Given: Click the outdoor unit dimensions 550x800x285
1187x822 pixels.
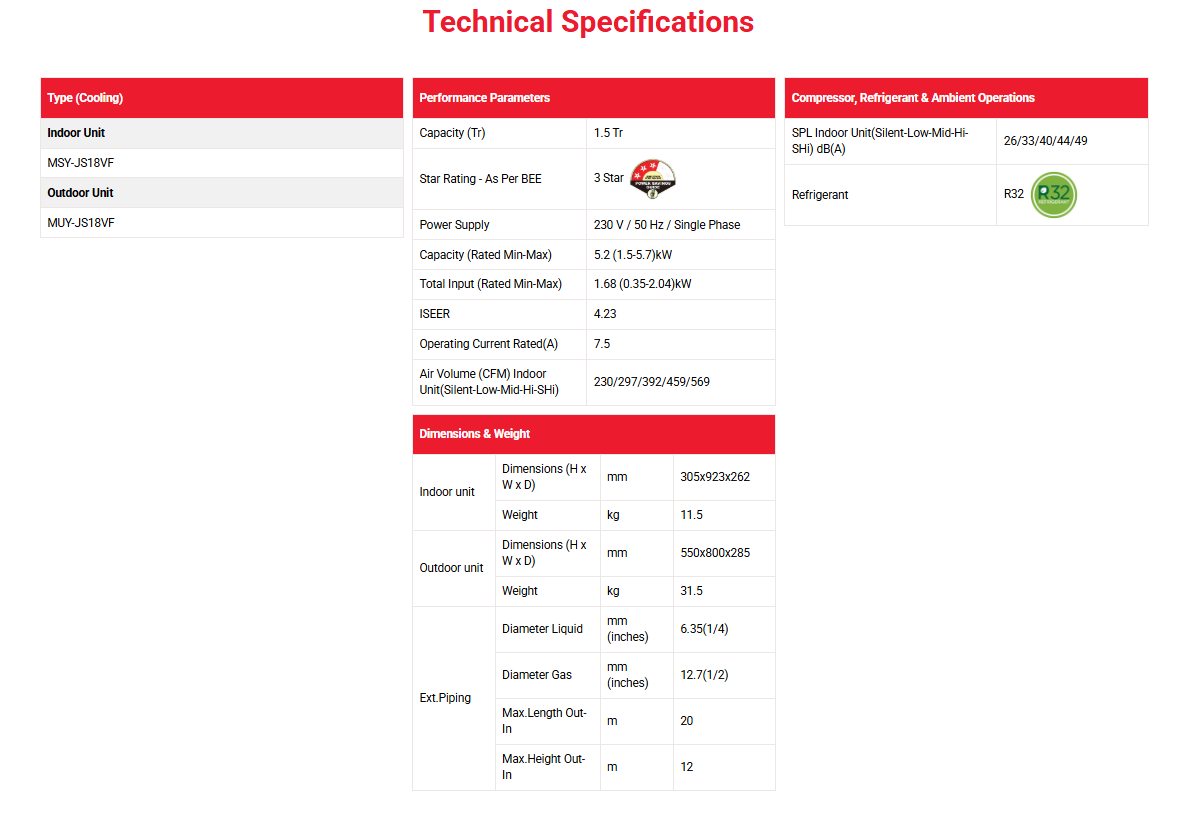Looking at the screenshot, I should coord(714,553).
